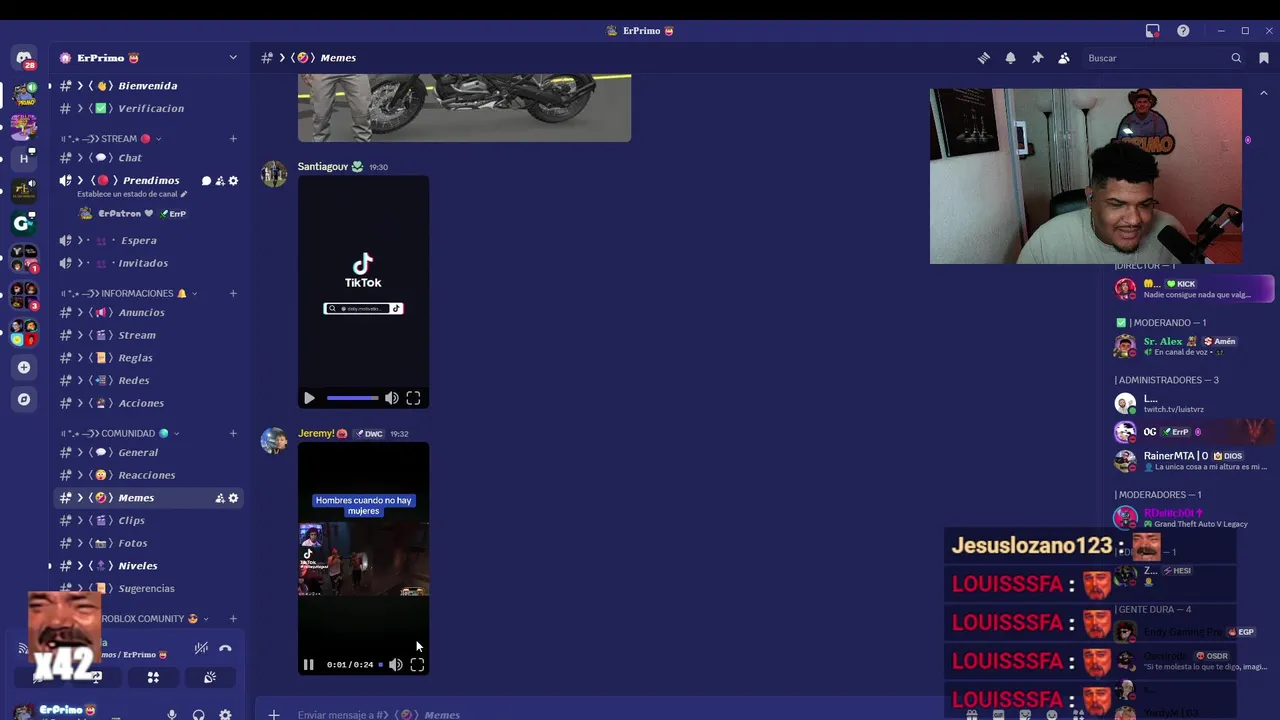The width and height of the screenshot is (1280, 720).
Task: Explore discoverable servers compass icon
Action: click(x=24, y=399)
